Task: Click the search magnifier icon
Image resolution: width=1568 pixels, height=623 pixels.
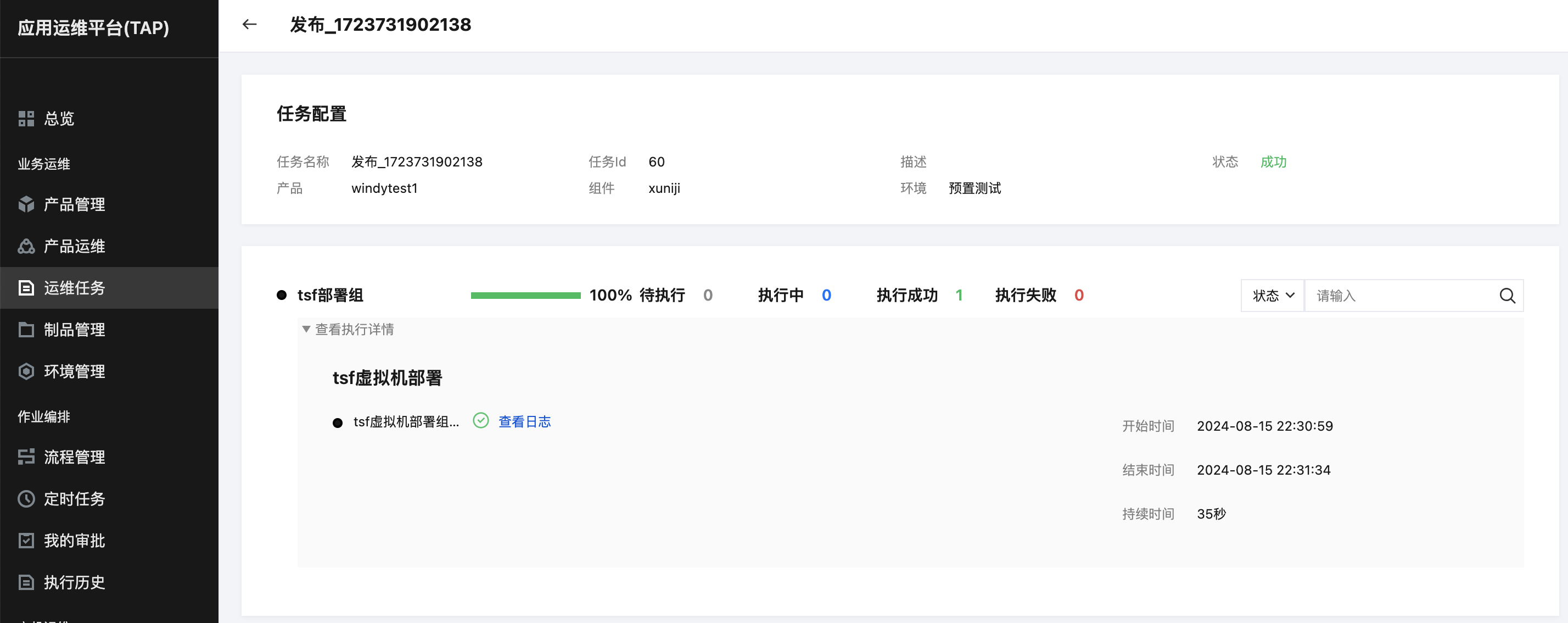Action: (x=1507, y=296)
